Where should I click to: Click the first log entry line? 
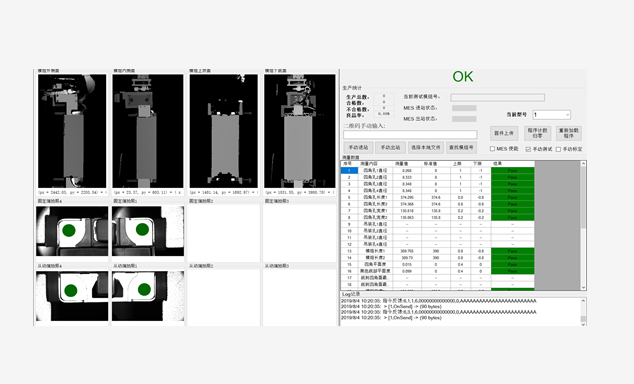click(x=439, y=301)
